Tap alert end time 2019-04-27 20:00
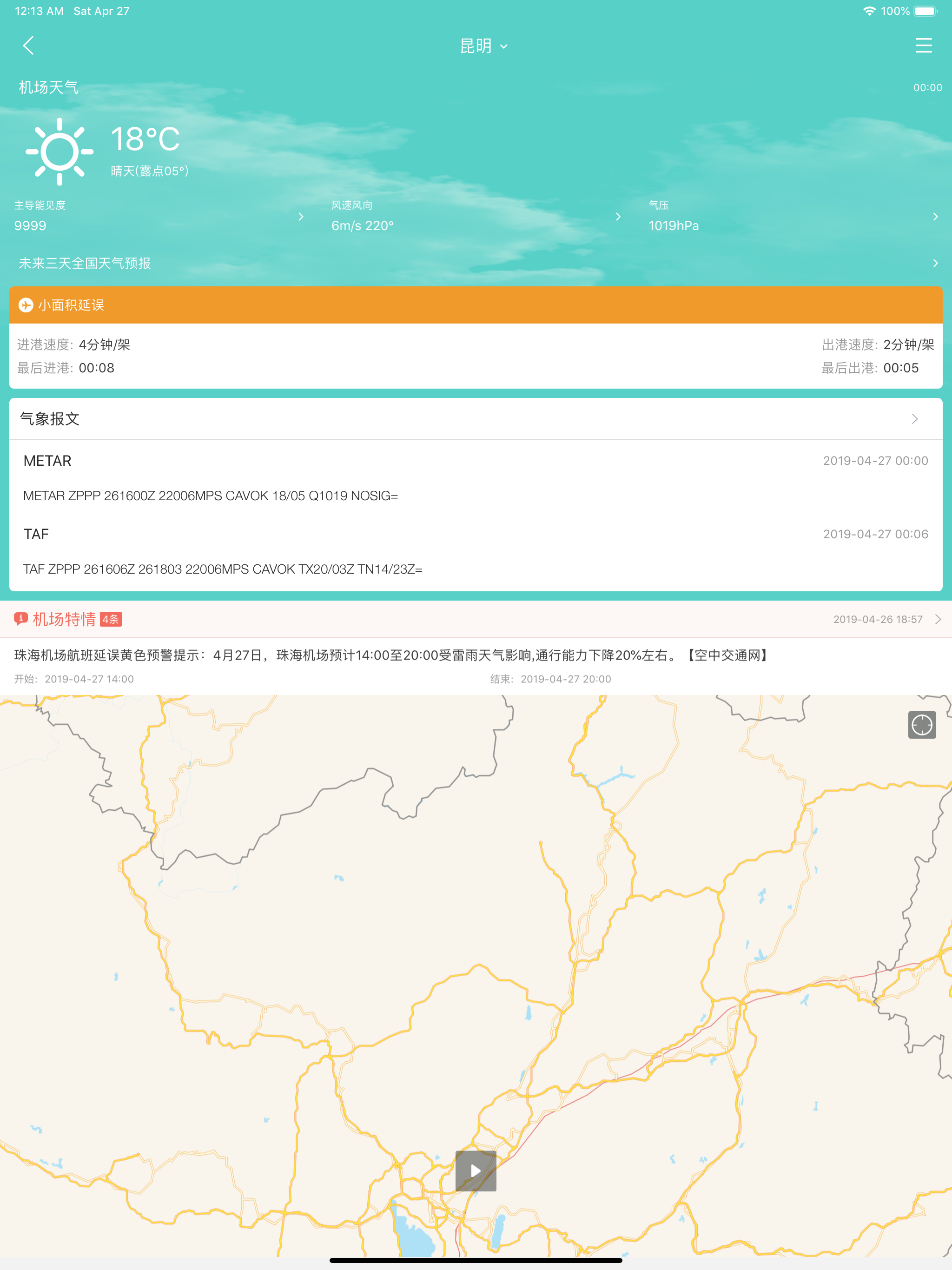Screen dimensions: 952x1270 tap(566, 679)
